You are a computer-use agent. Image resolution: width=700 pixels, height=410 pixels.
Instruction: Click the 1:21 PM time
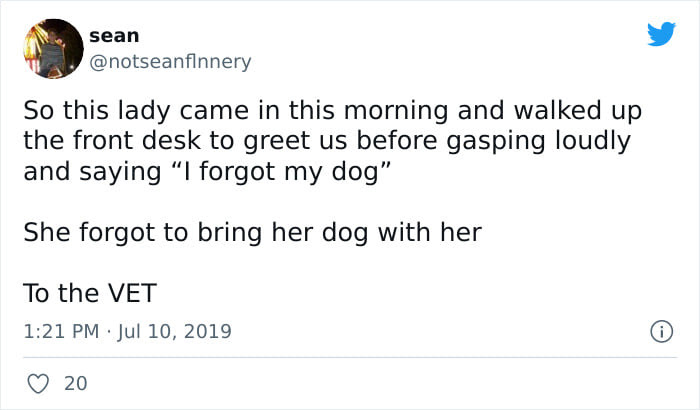59,331
